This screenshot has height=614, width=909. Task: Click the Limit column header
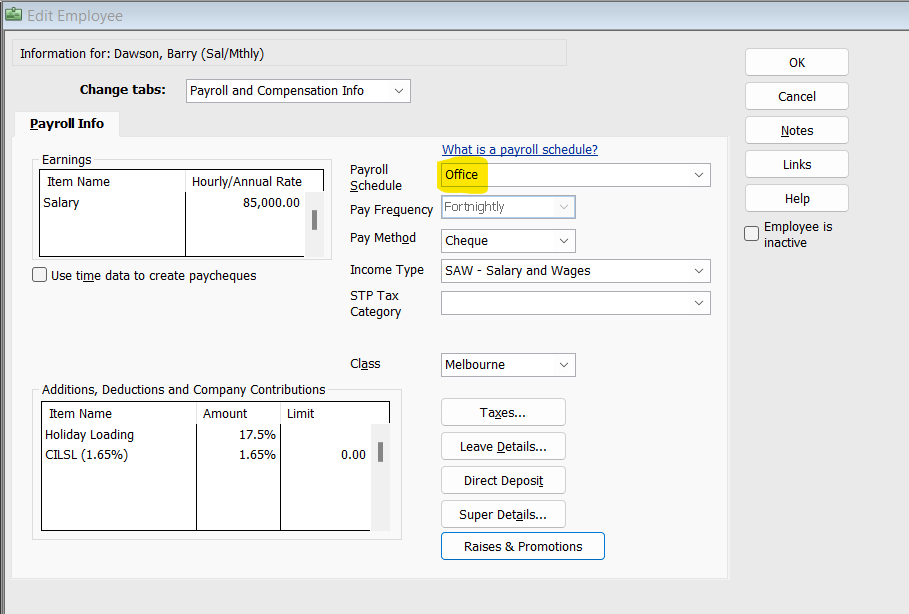(334, 413)
